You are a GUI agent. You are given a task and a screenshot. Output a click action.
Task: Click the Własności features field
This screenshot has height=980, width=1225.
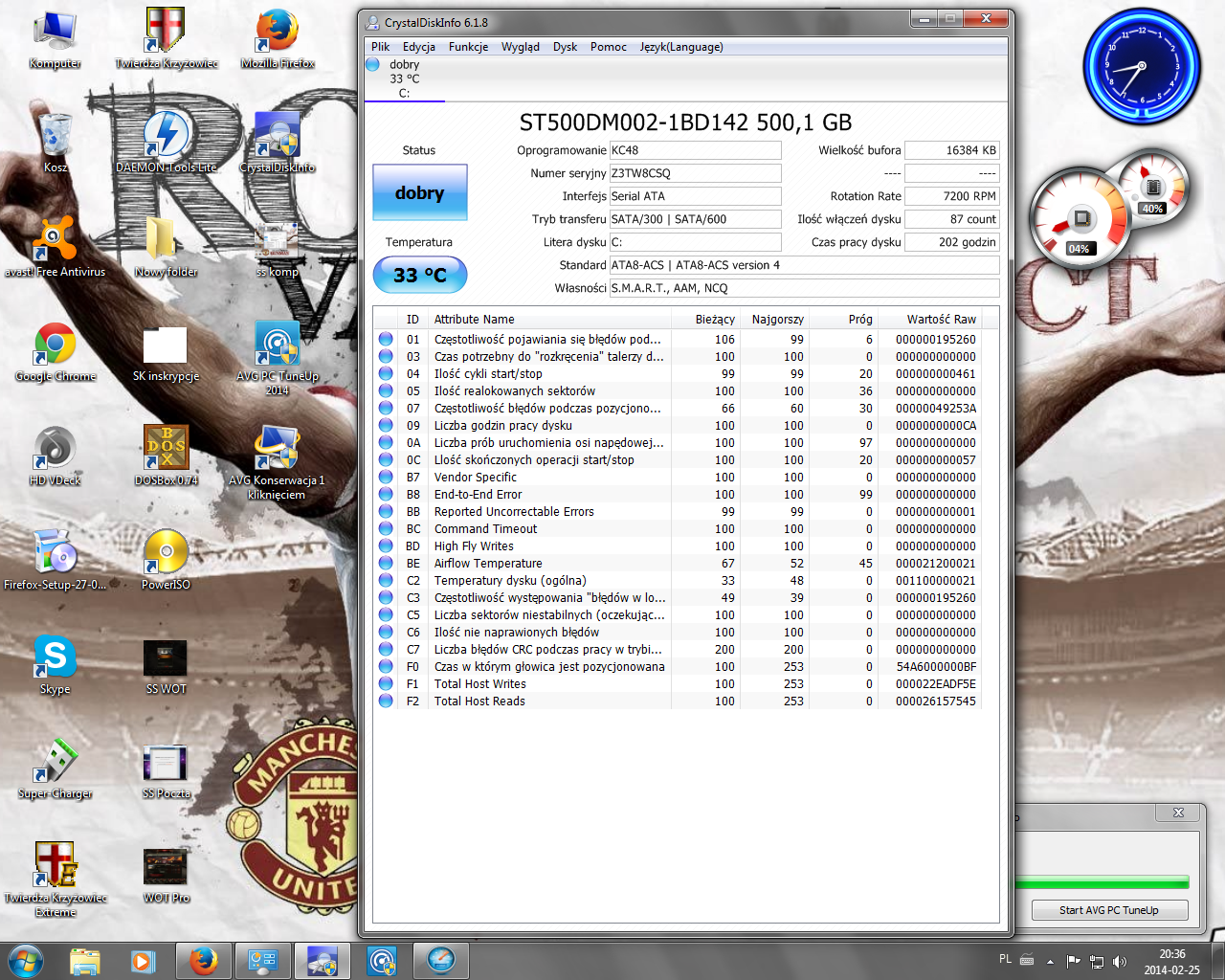coord(805,288)
